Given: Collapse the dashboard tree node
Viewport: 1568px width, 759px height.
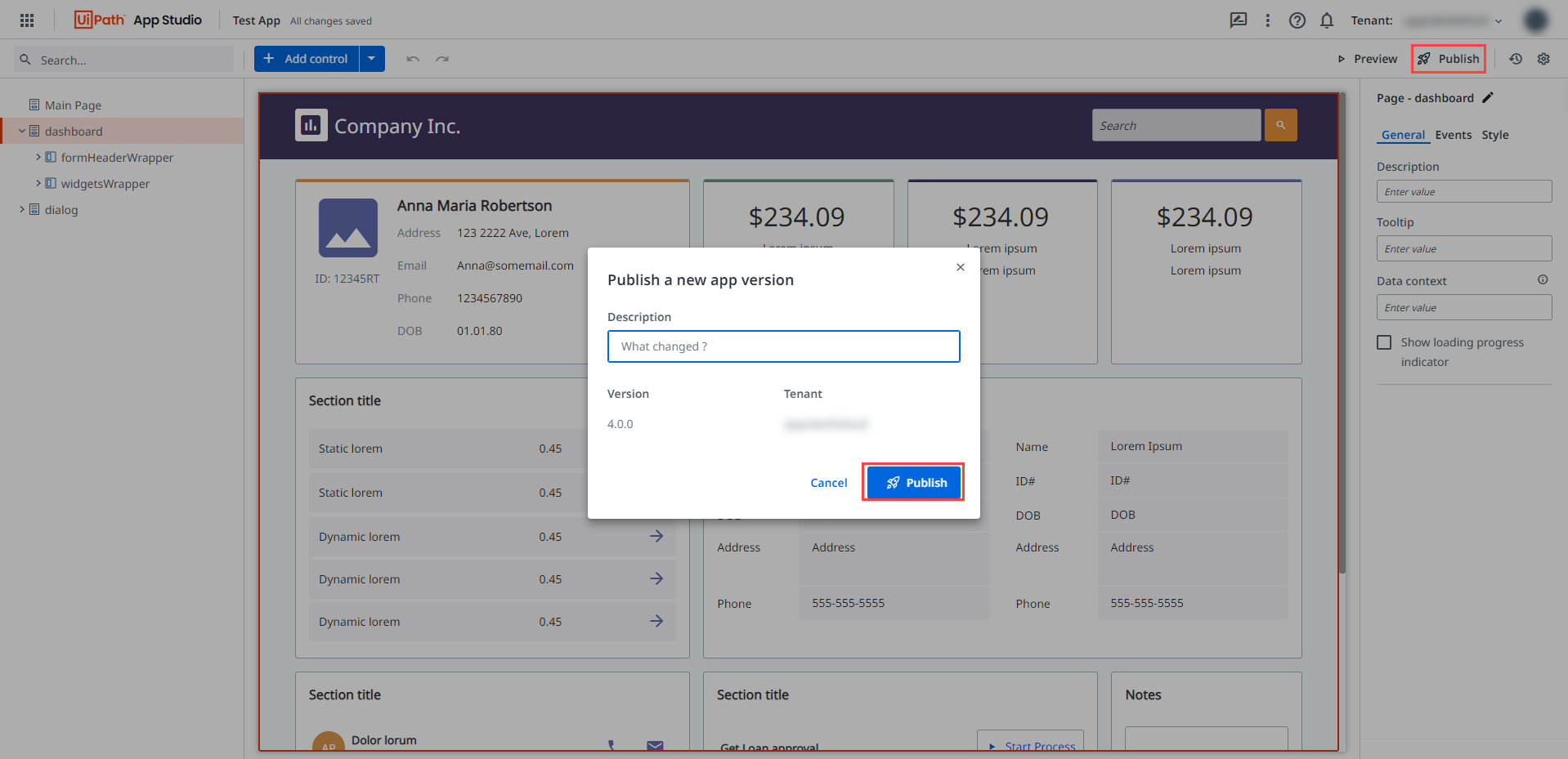Looking at the screenshot, I should [x=21, y=131].
